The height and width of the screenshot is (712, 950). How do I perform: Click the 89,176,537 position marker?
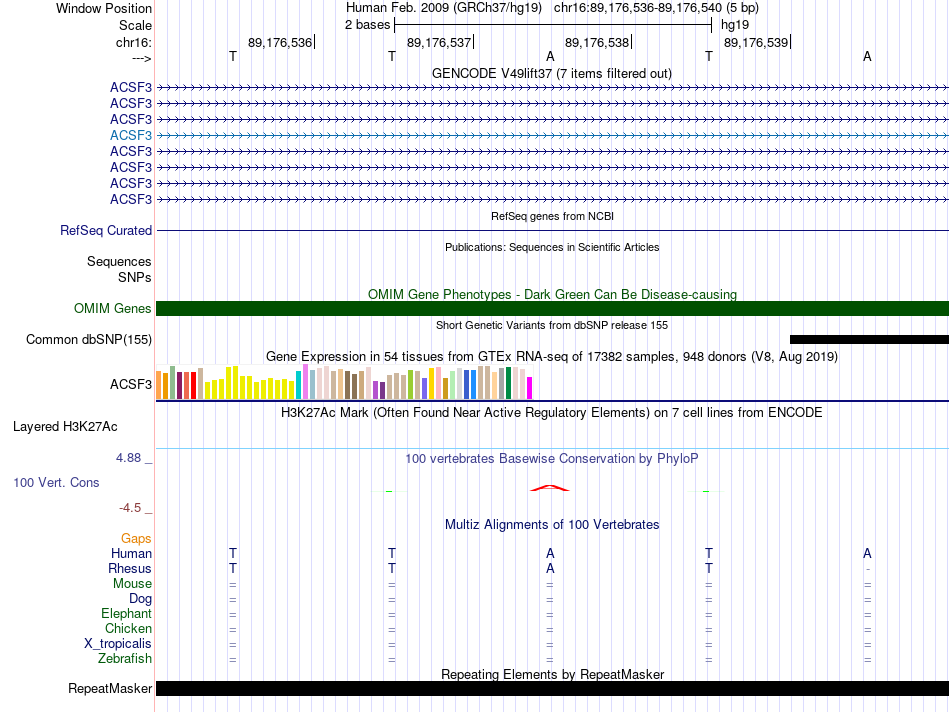tap(439, 42)
